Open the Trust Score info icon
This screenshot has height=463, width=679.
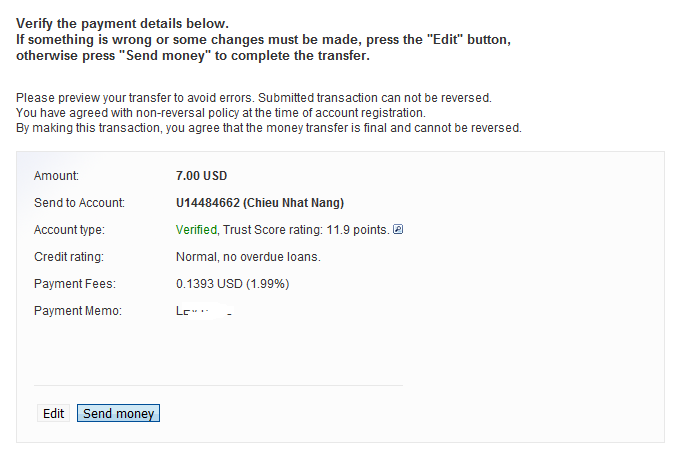coord(398,230)
